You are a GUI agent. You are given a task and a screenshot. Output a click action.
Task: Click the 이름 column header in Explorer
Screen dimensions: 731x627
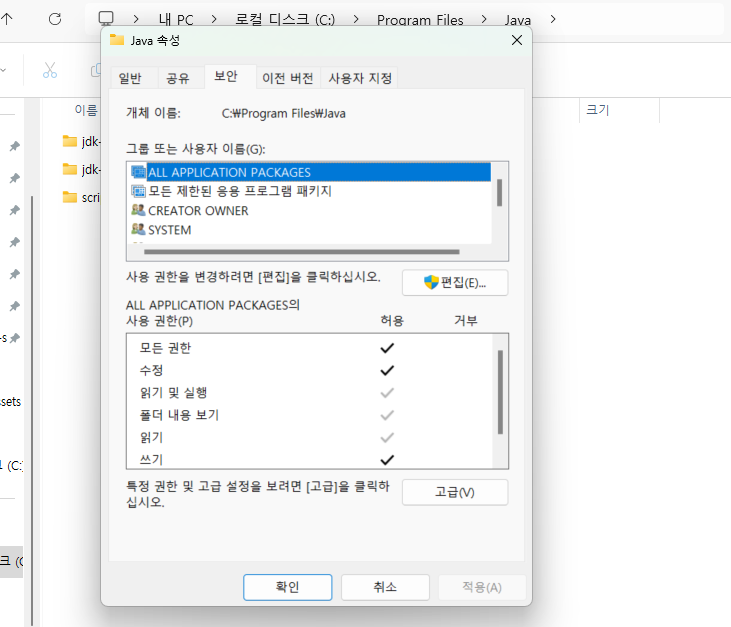tap(86, 110)
